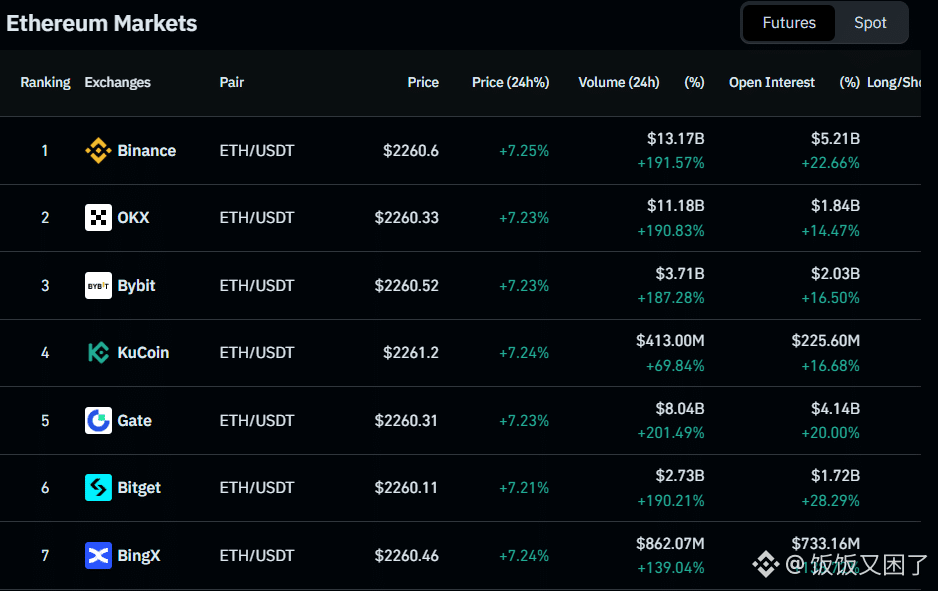
Task: Open the Binance exchange name link
Action: pos(146,151)
